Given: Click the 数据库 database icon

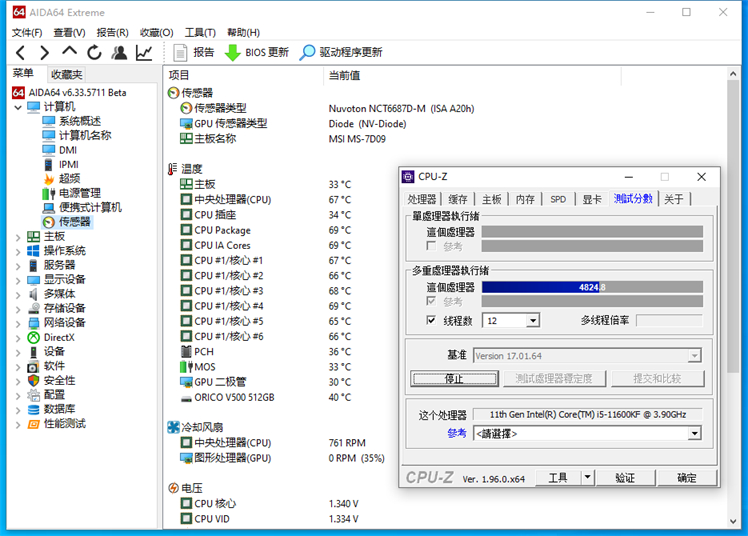Looking at the screenshot, I should coord(33,410).
